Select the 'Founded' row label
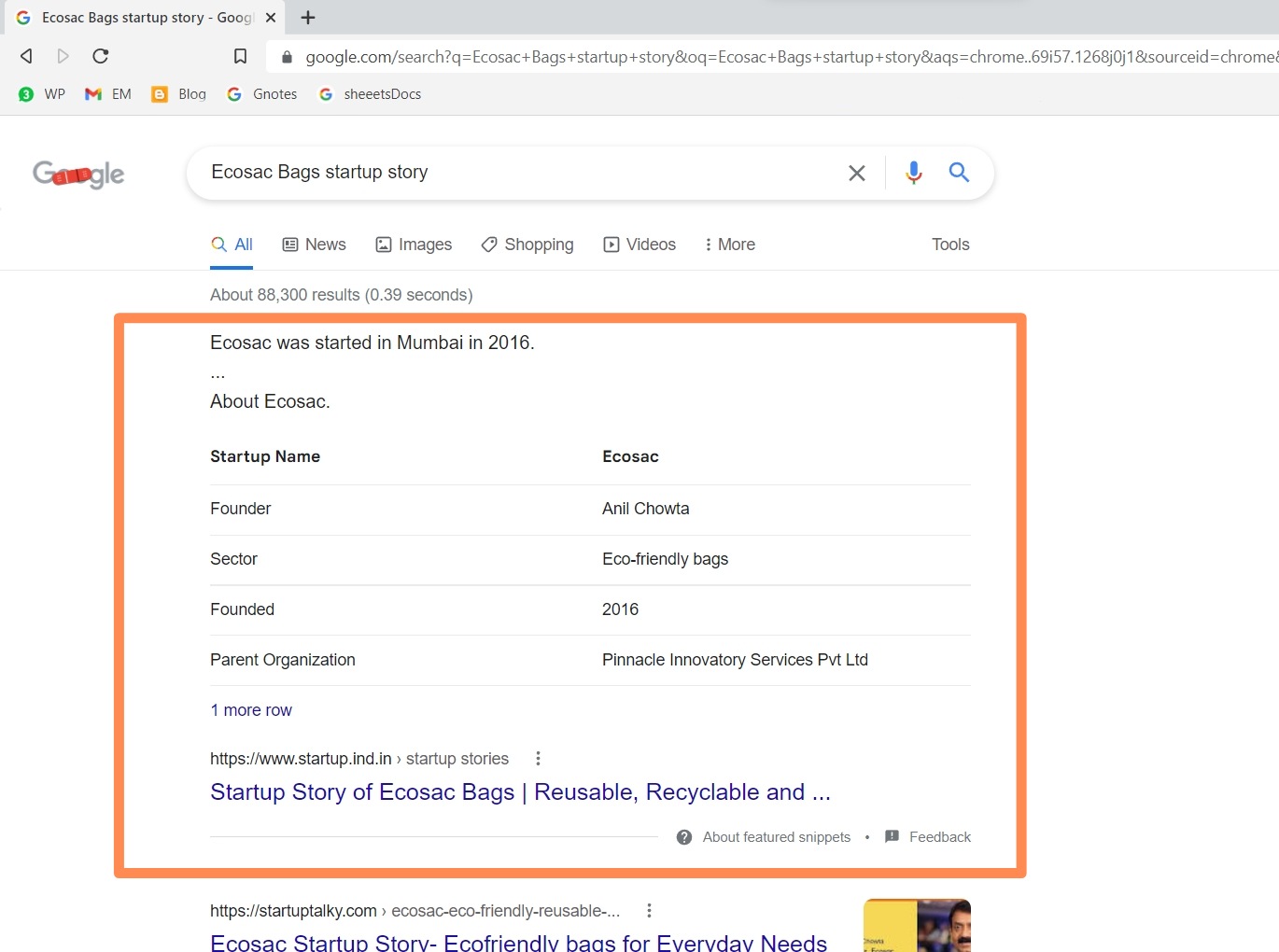Image resolution: width=1279 pixels, height=952 pixels. 242,609
